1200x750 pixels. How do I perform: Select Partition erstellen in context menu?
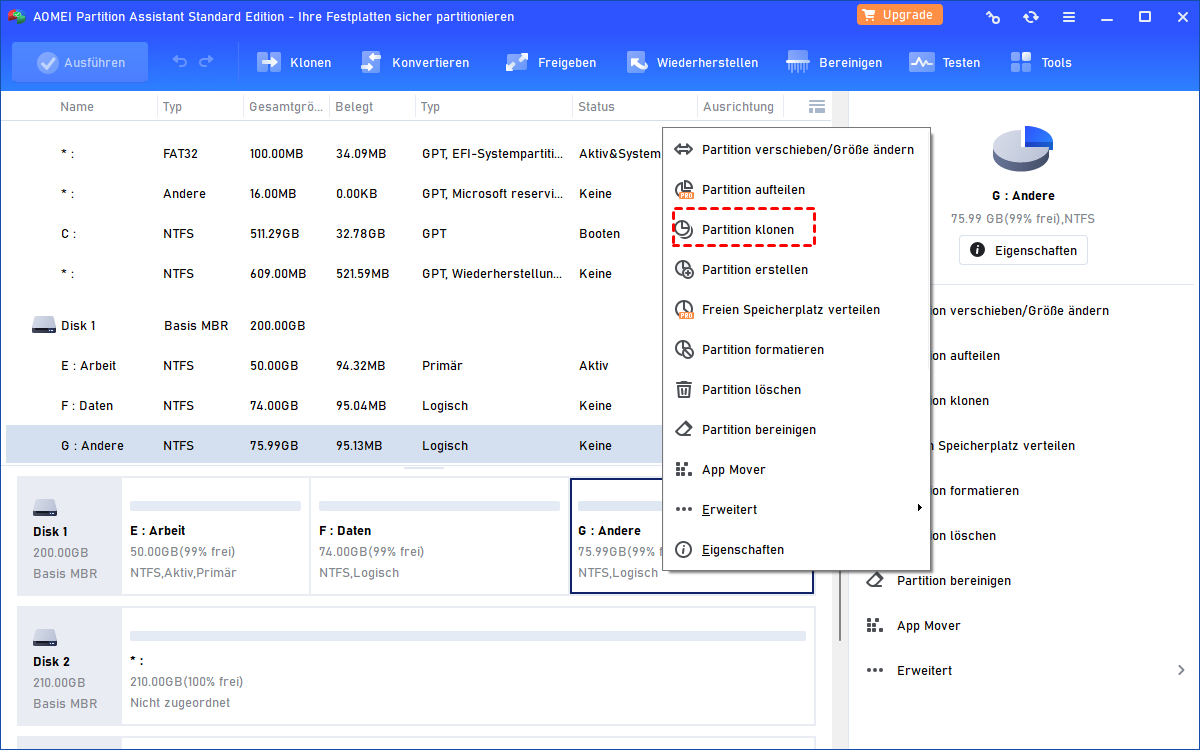pyautogui.click(x=797, y=270)
